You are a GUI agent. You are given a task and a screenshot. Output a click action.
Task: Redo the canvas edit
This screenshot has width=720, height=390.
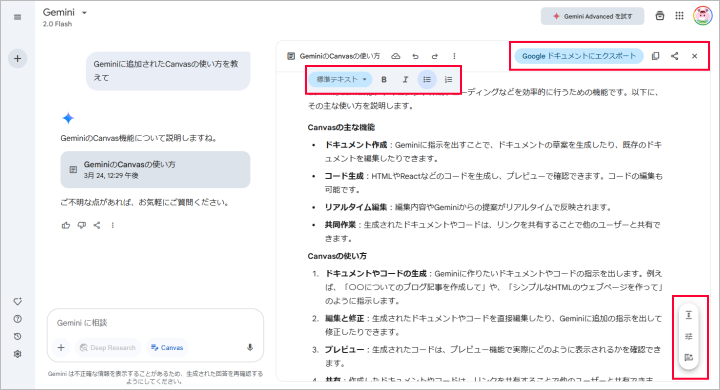tap(434, 56)
